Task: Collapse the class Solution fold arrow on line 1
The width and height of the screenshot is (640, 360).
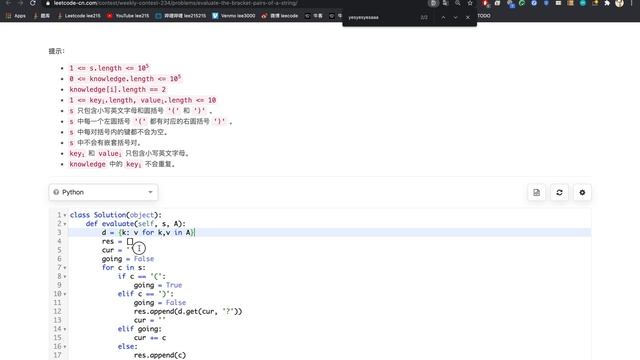Action: click(65, 215)
